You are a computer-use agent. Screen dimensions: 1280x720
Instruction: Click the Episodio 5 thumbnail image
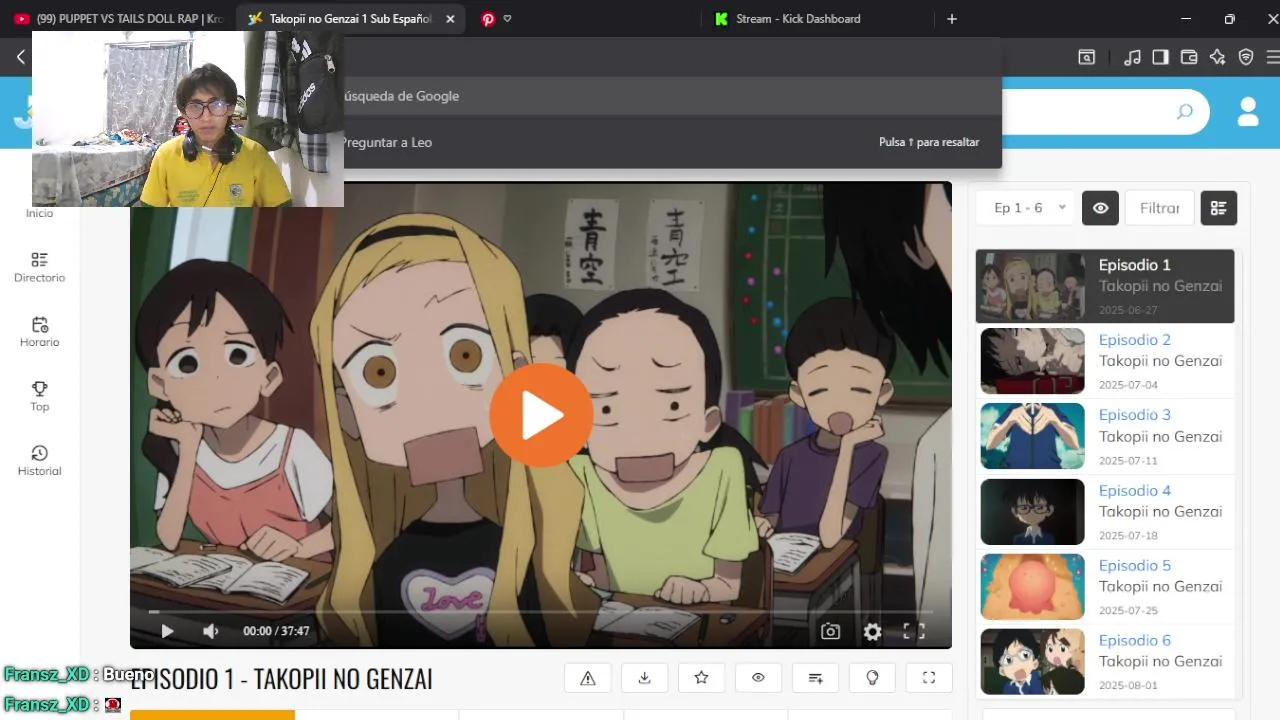coord(1032,586)
